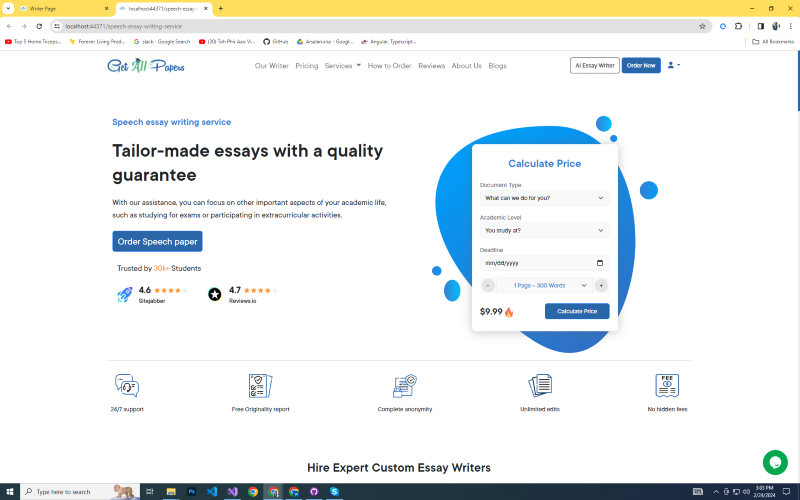
Task: Click the Order Speech paper button
Action: click(x=157, y=241)
